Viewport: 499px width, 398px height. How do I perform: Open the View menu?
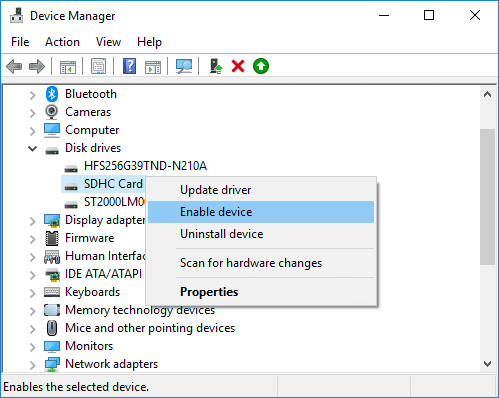pyautogui.click(x=108, y=42)
